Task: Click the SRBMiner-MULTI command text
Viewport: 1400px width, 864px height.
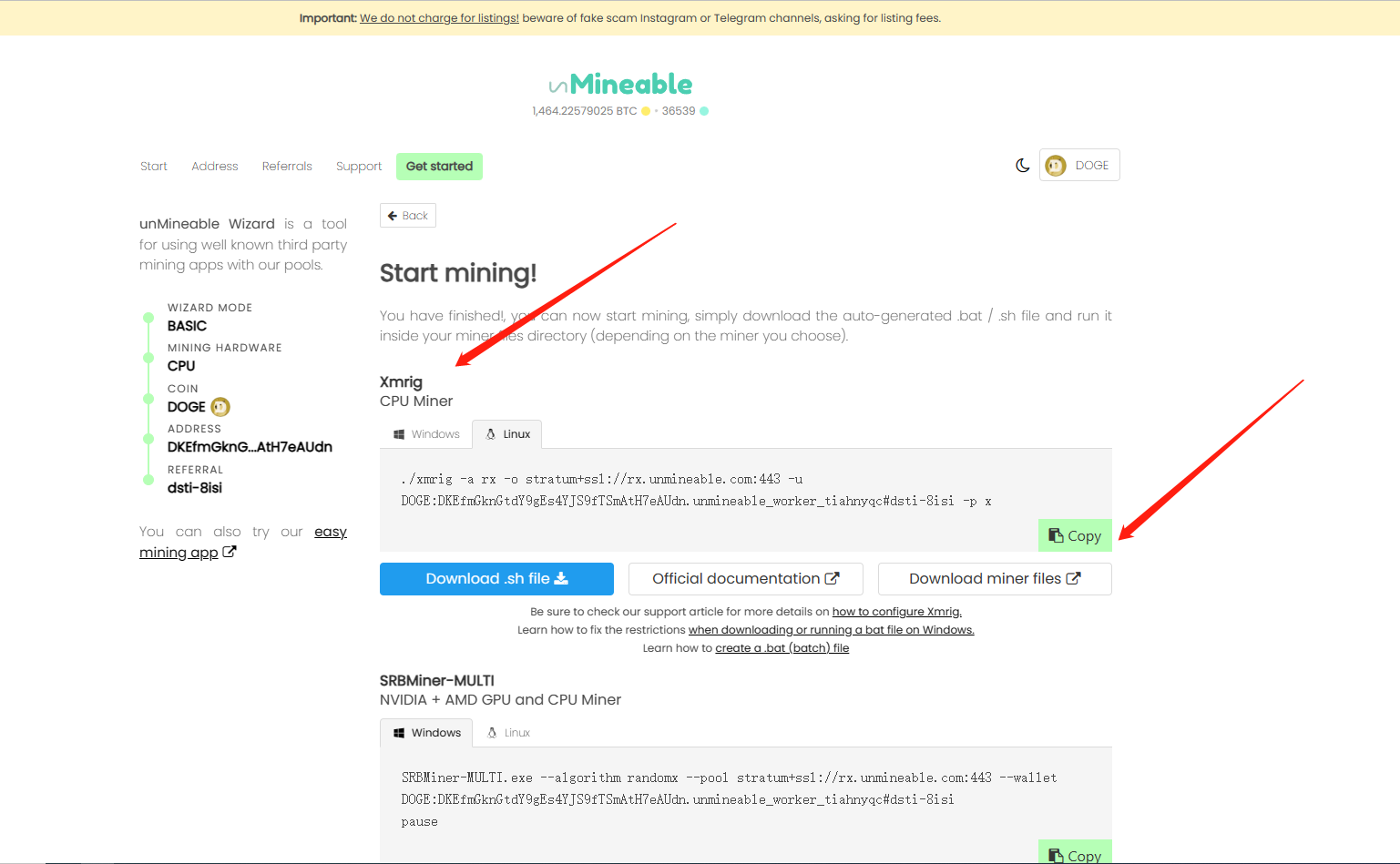Action: coord(729,799)
